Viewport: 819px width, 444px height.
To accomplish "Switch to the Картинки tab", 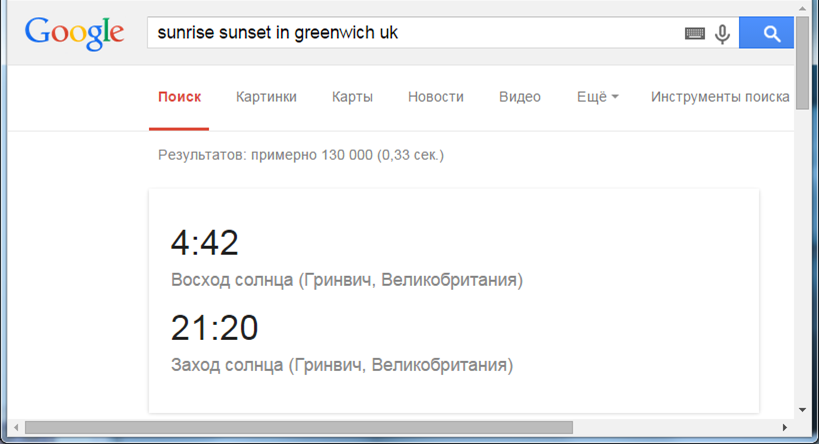I will (x=266, y=97).
